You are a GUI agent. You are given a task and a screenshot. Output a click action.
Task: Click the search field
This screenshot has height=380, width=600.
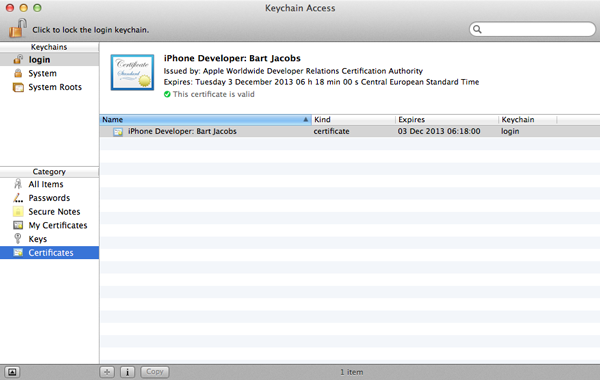(x=532, y=29)
